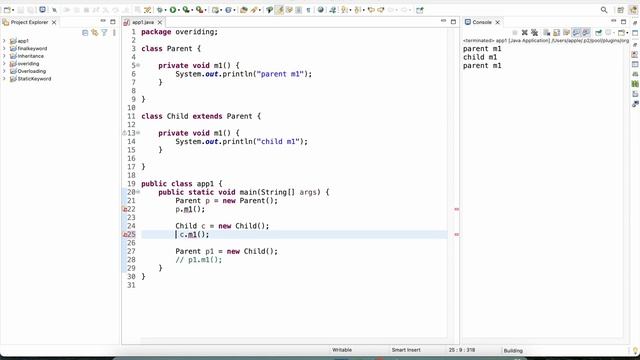Viewport: 640px width, 360px height.
Task: Click Clear Console icon
Action: pyautogui.click(x=547, y=33)
